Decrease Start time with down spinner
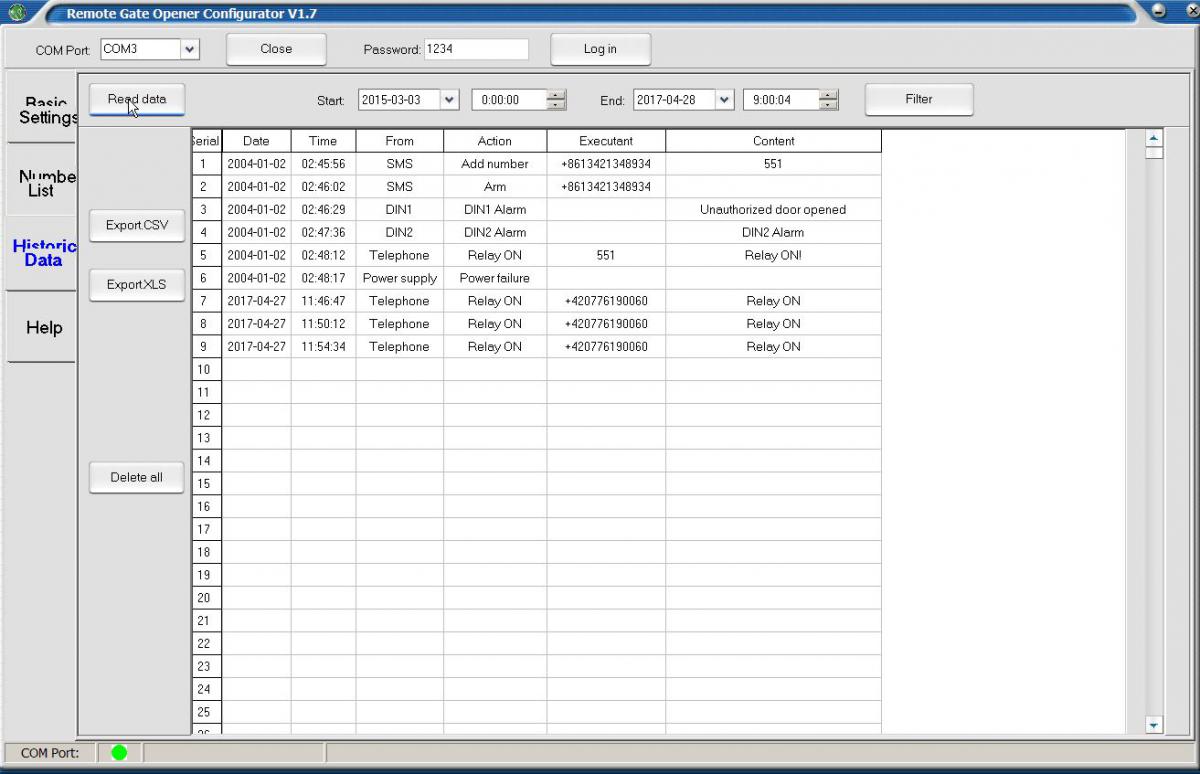The width and height of the screenshot is (1200, 774). (556, 105)
